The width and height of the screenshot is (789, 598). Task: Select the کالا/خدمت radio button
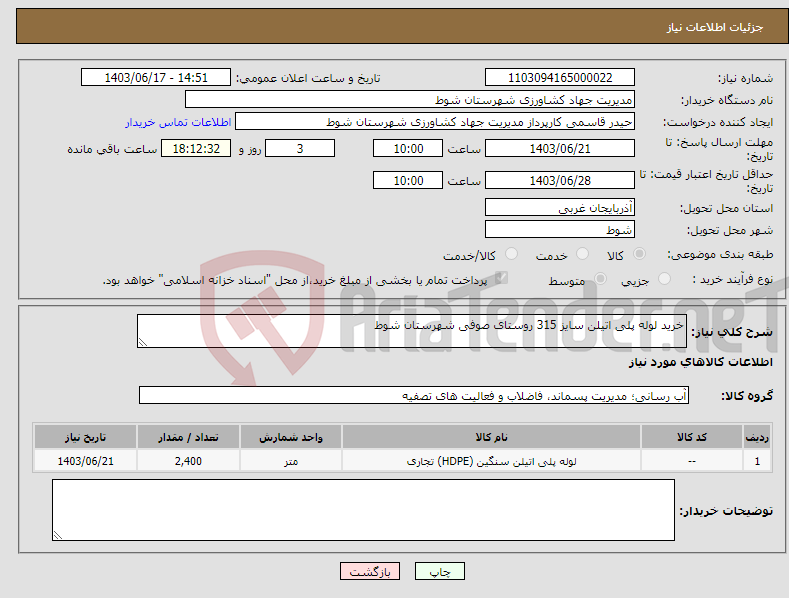pos(511,254)
